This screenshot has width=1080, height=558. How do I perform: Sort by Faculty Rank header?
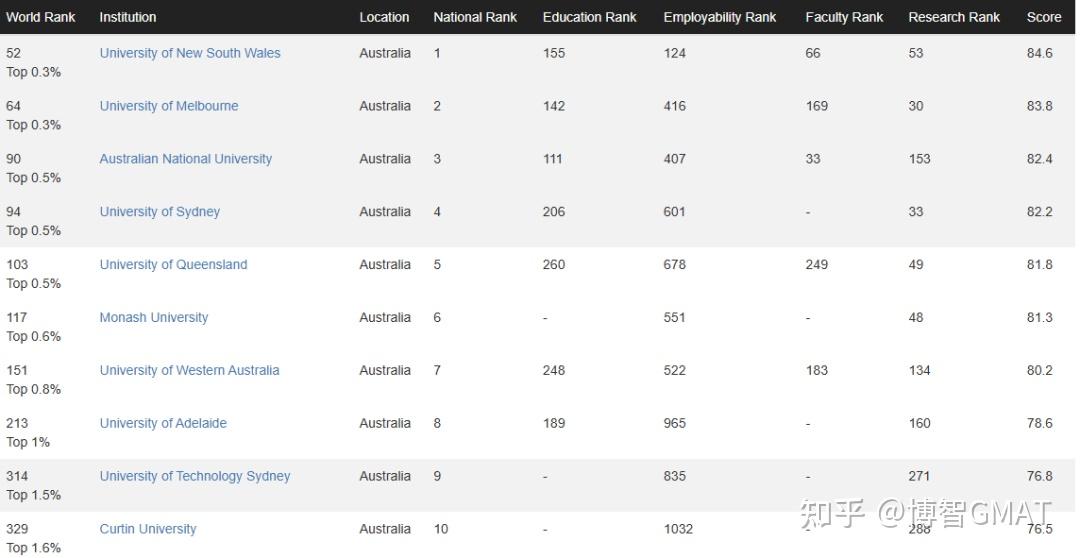tap(844, 17)
